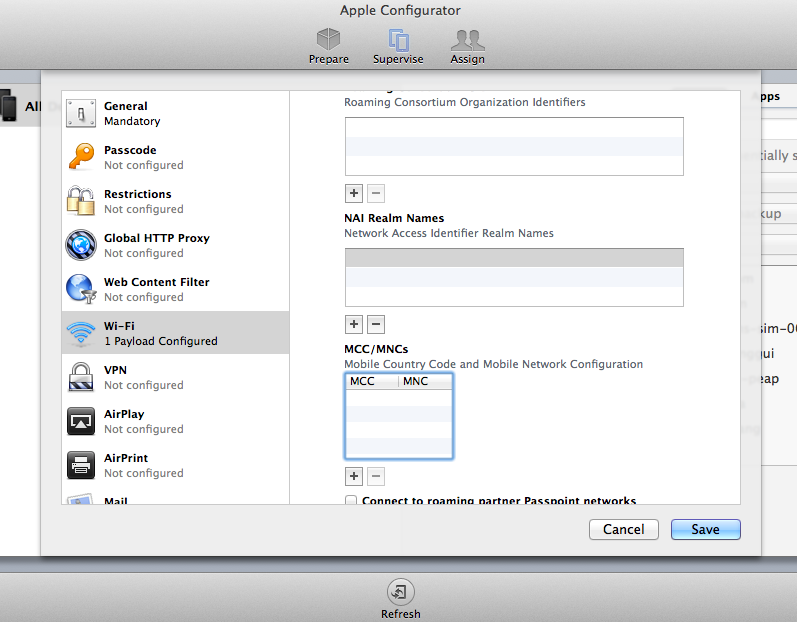
Task: Select the AirPlay icon
Action: point(81,421)
